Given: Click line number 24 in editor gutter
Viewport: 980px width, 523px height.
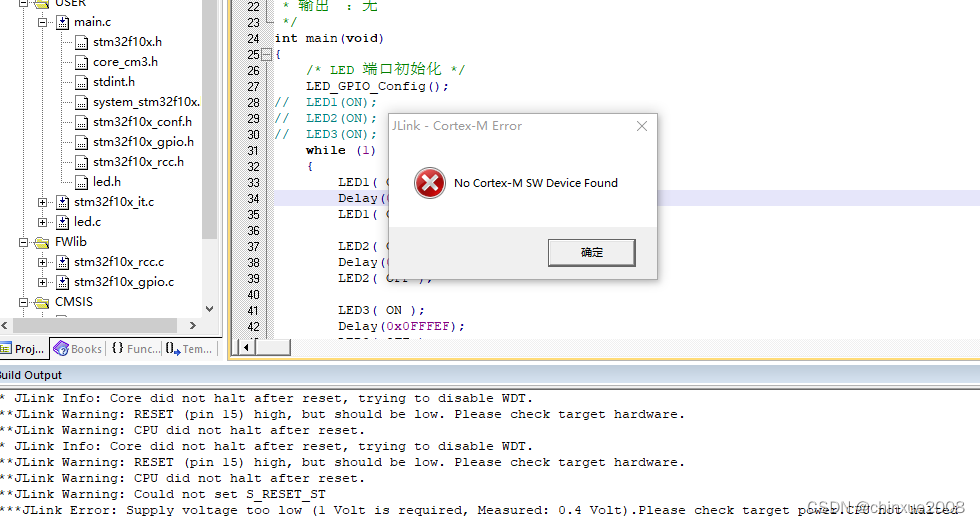Looking at the screenshot, I should click(x=253, y=39).
